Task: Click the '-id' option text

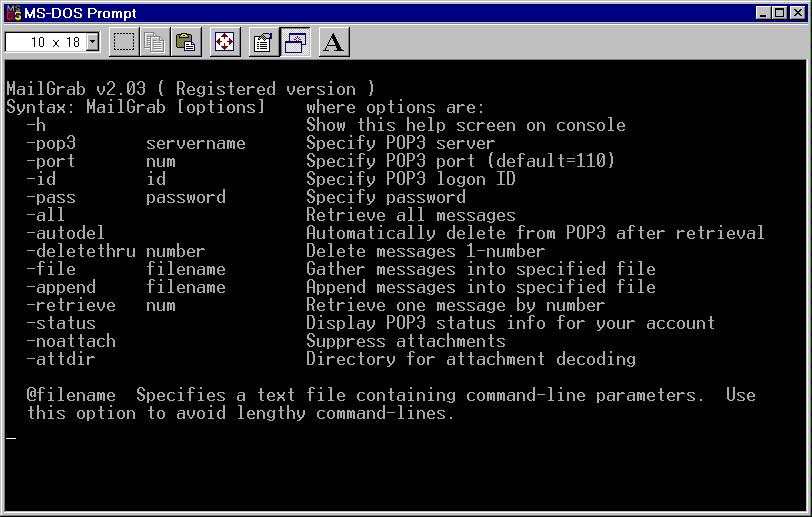Action: coord(41,179)
